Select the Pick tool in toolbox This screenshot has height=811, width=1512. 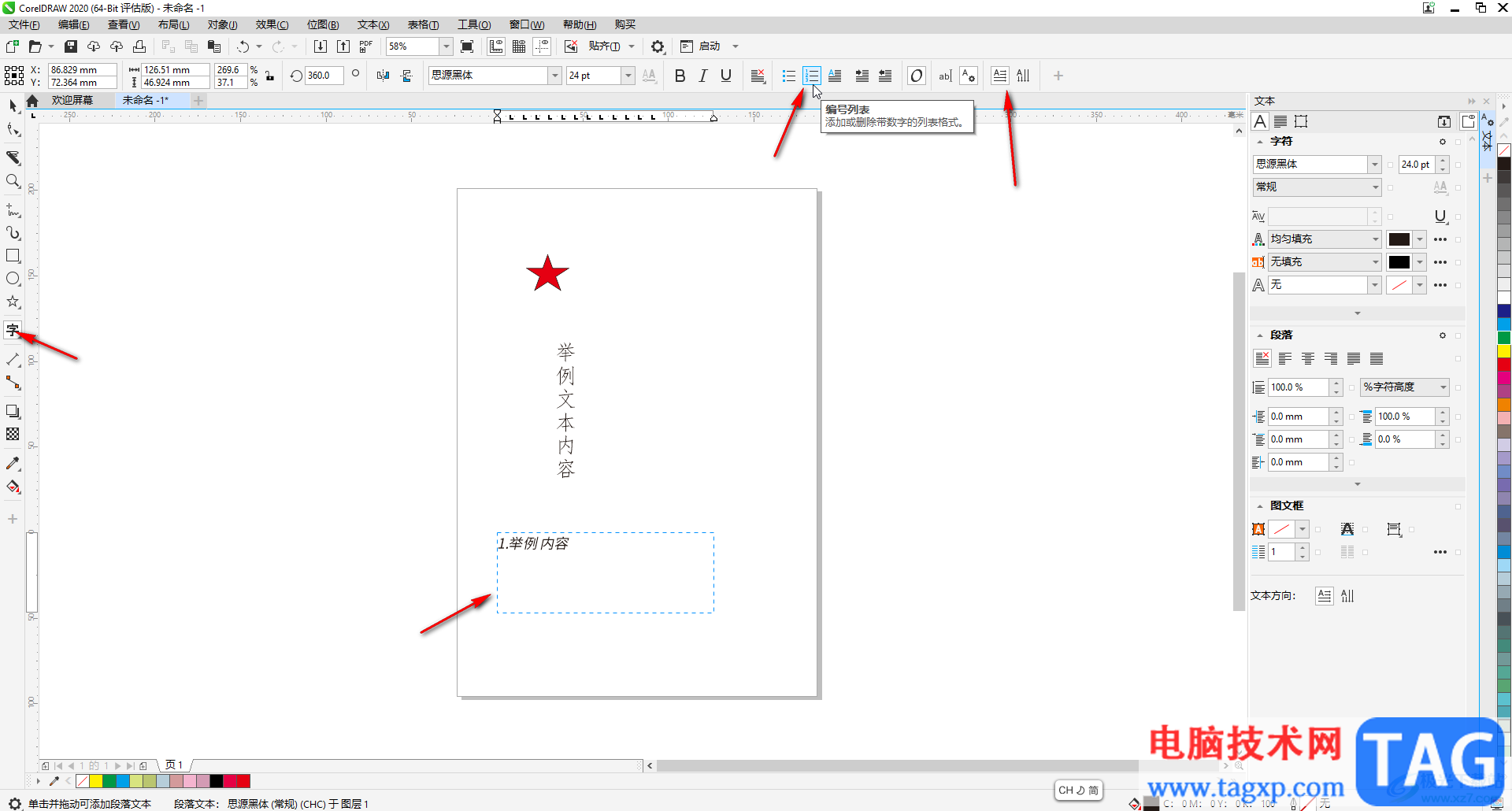tap(13, 106)
